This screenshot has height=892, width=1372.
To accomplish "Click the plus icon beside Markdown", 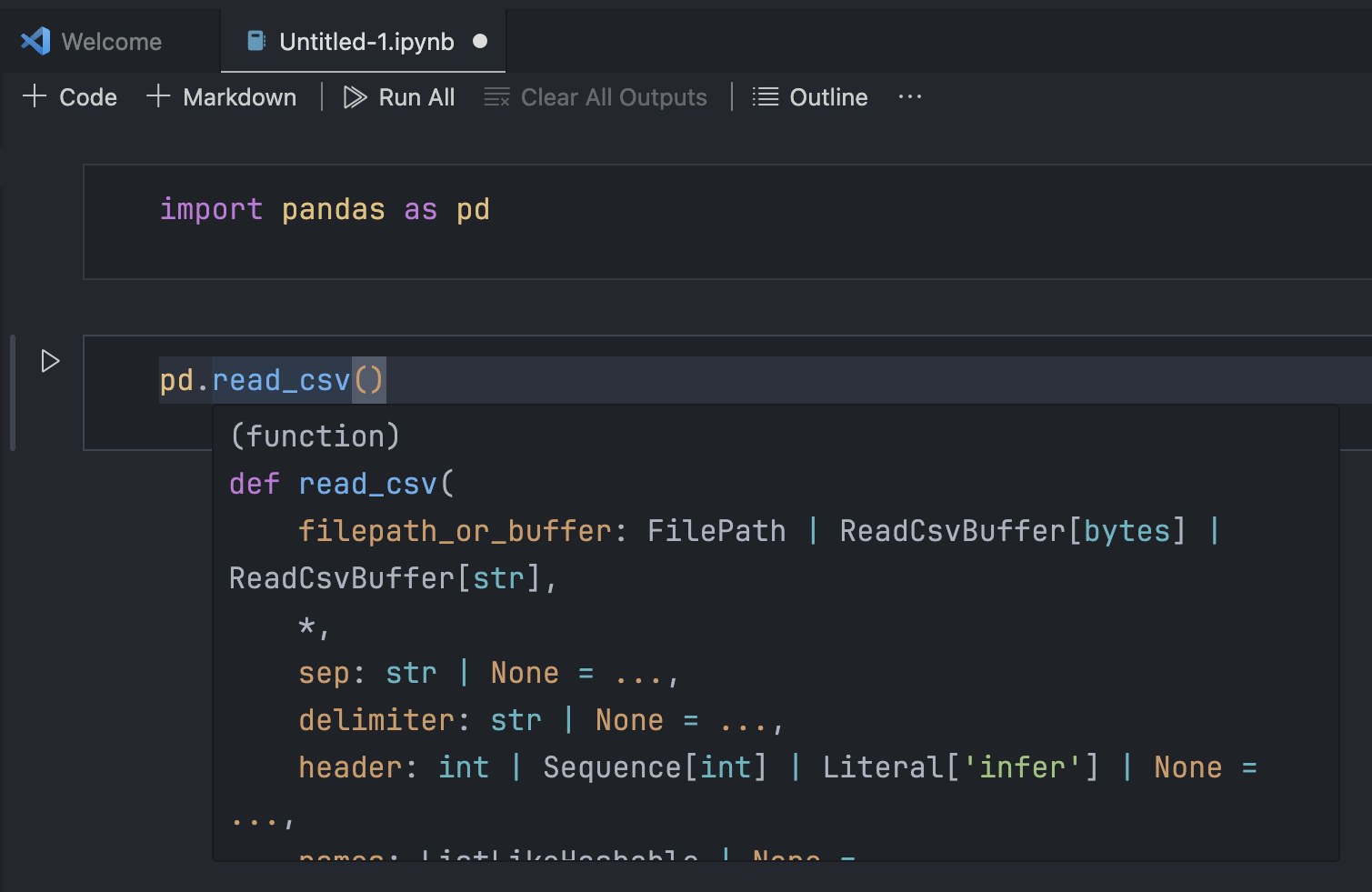I will pos(159,95).
